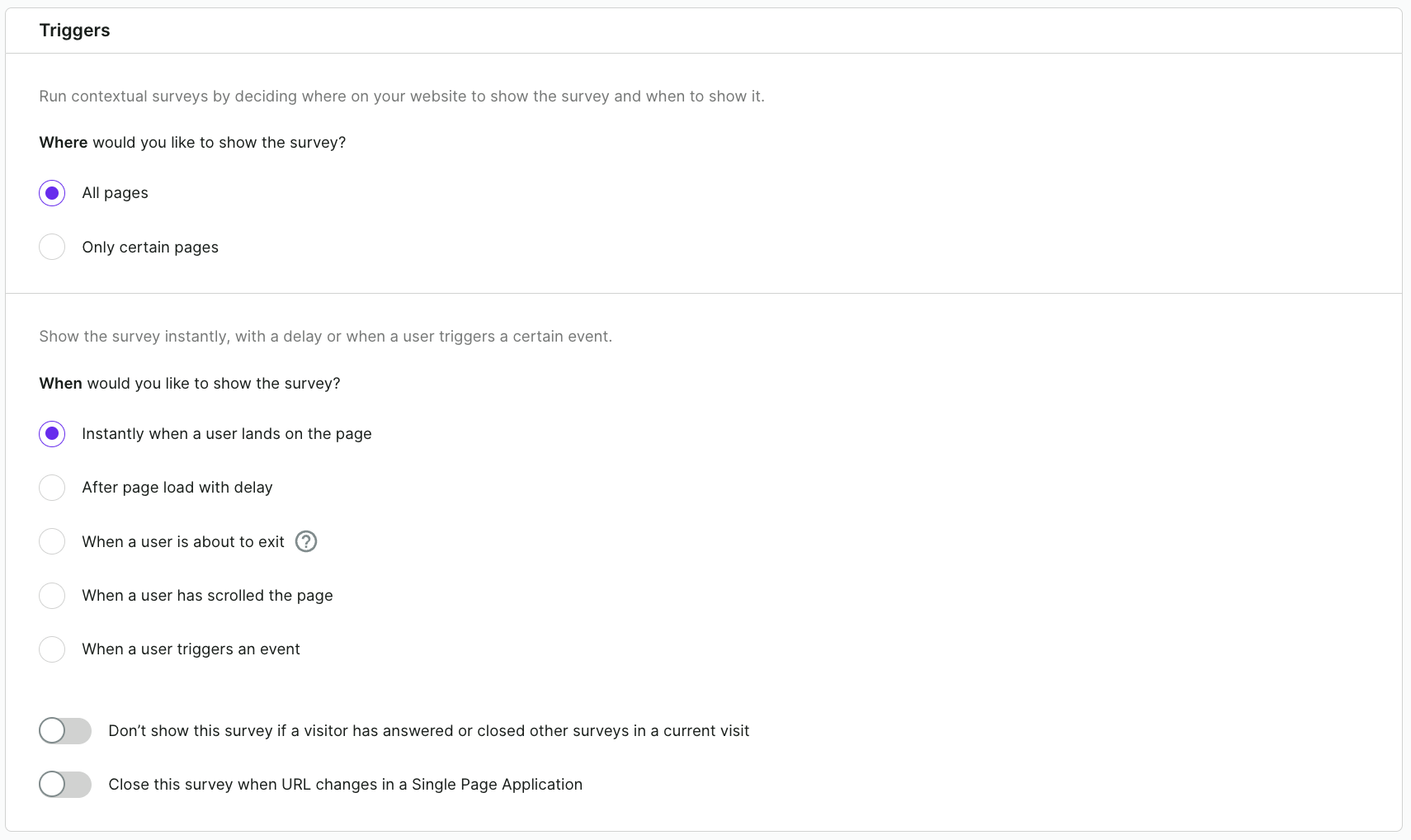This screenshot has height=840, width=1411.
Task: Choose the Only certain pages radio button
Action: [x=52, y=247]
